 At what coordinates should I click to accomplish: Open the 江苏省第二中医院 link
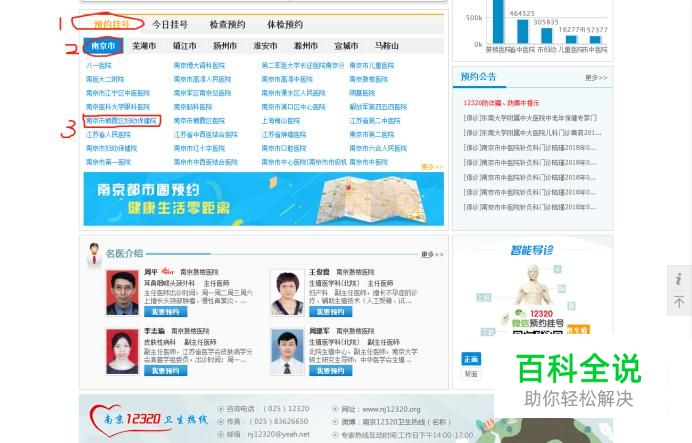point(375,120)
